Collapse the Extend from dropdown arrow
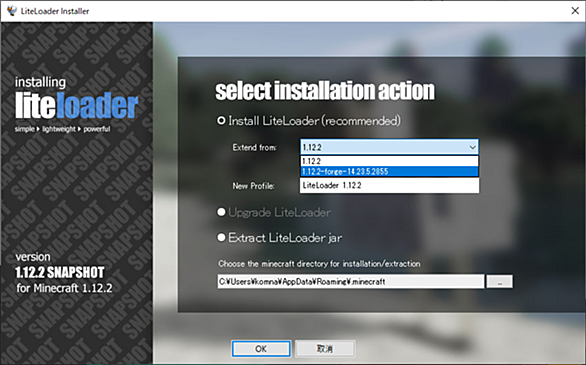Screen dimensions: 586x365 [x=472, y=147]
